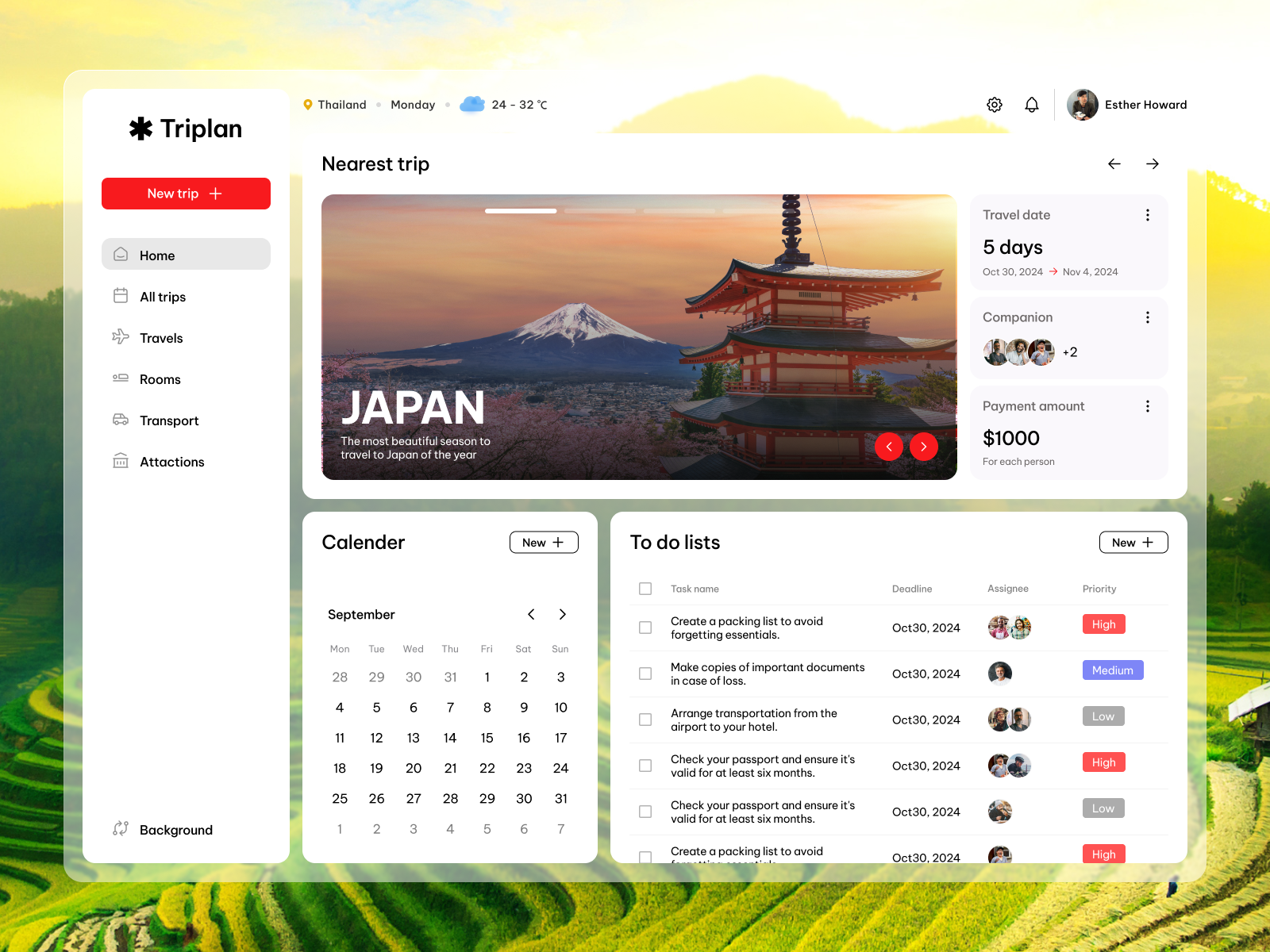Select the Rooms sidebar icon

tap(121, 378)
